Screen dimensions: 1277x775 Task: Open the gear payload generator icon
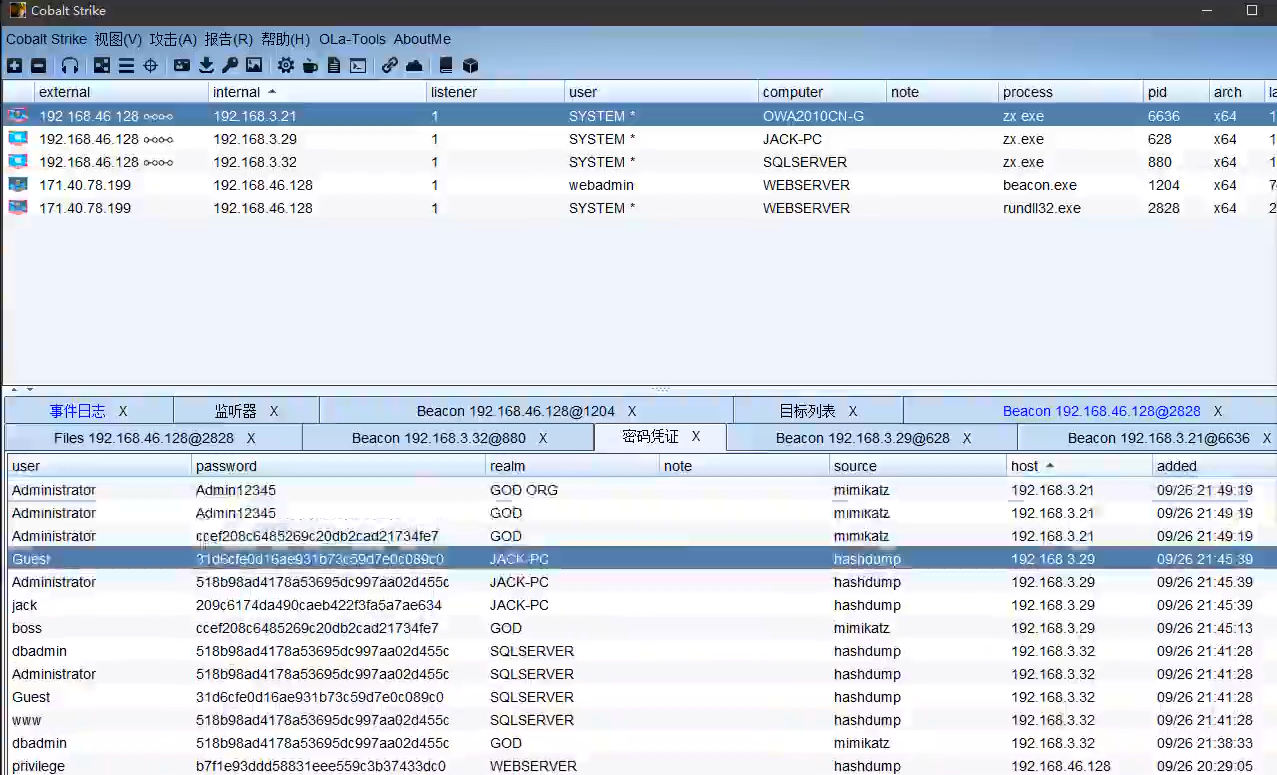tap(286, 66)
